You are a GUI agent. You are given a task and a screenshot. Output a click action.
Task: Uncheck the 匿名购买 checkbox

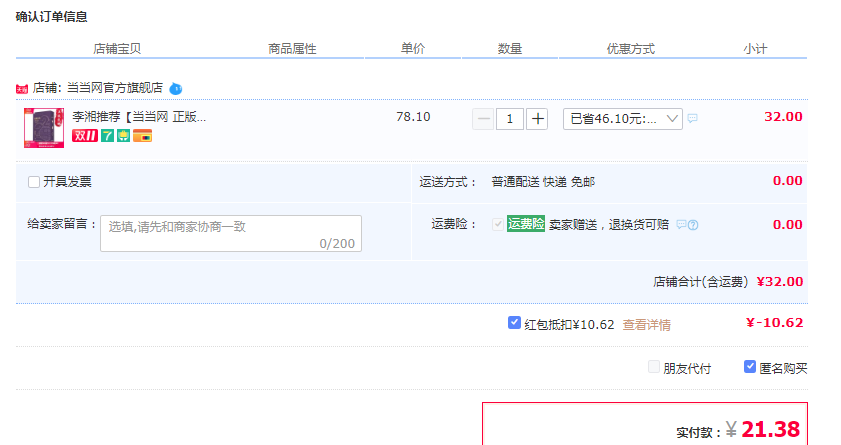pyautogui.click(x=750, y=367)
